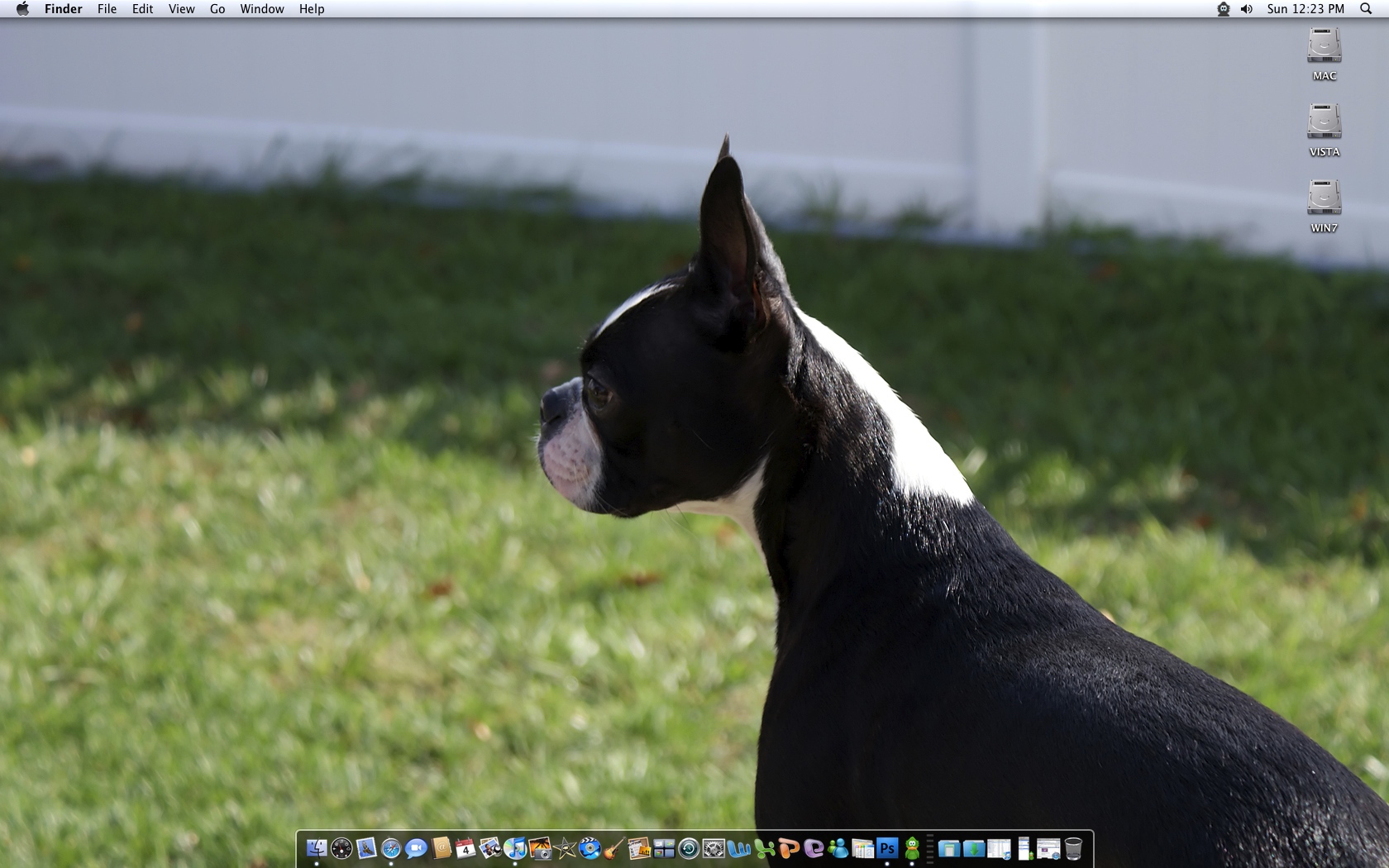The width and height of the screenshot is (1389, 868).
Task: Restore minimized Safari window from Dock
Action: pyautogui.click(x=1048, y=848)
